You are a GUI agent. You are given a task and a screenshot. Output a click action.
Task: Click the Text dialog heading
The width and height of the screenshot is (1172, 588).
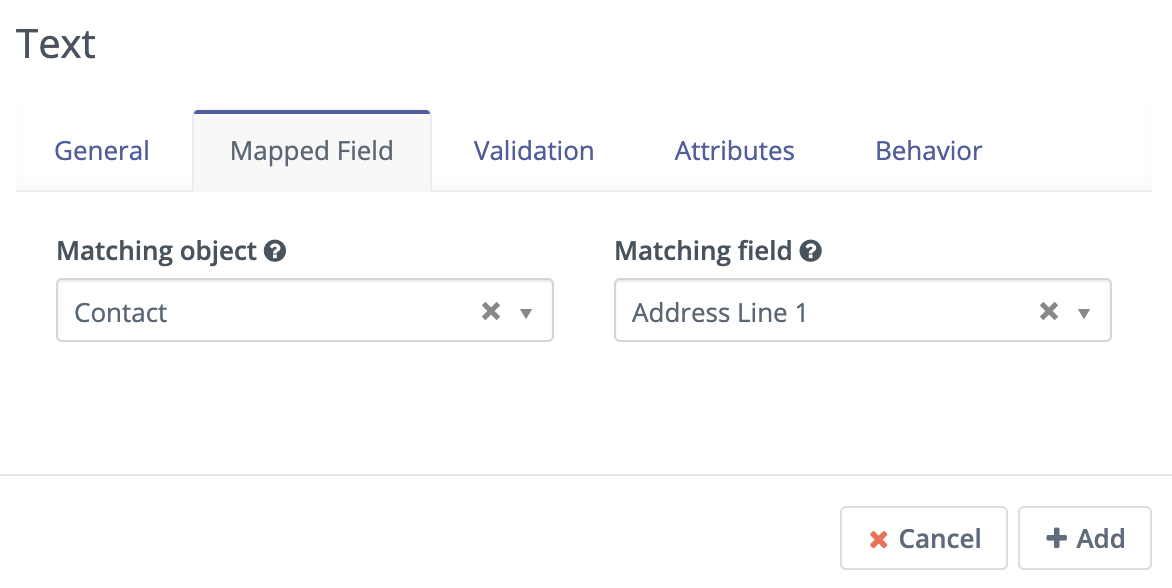55,44
